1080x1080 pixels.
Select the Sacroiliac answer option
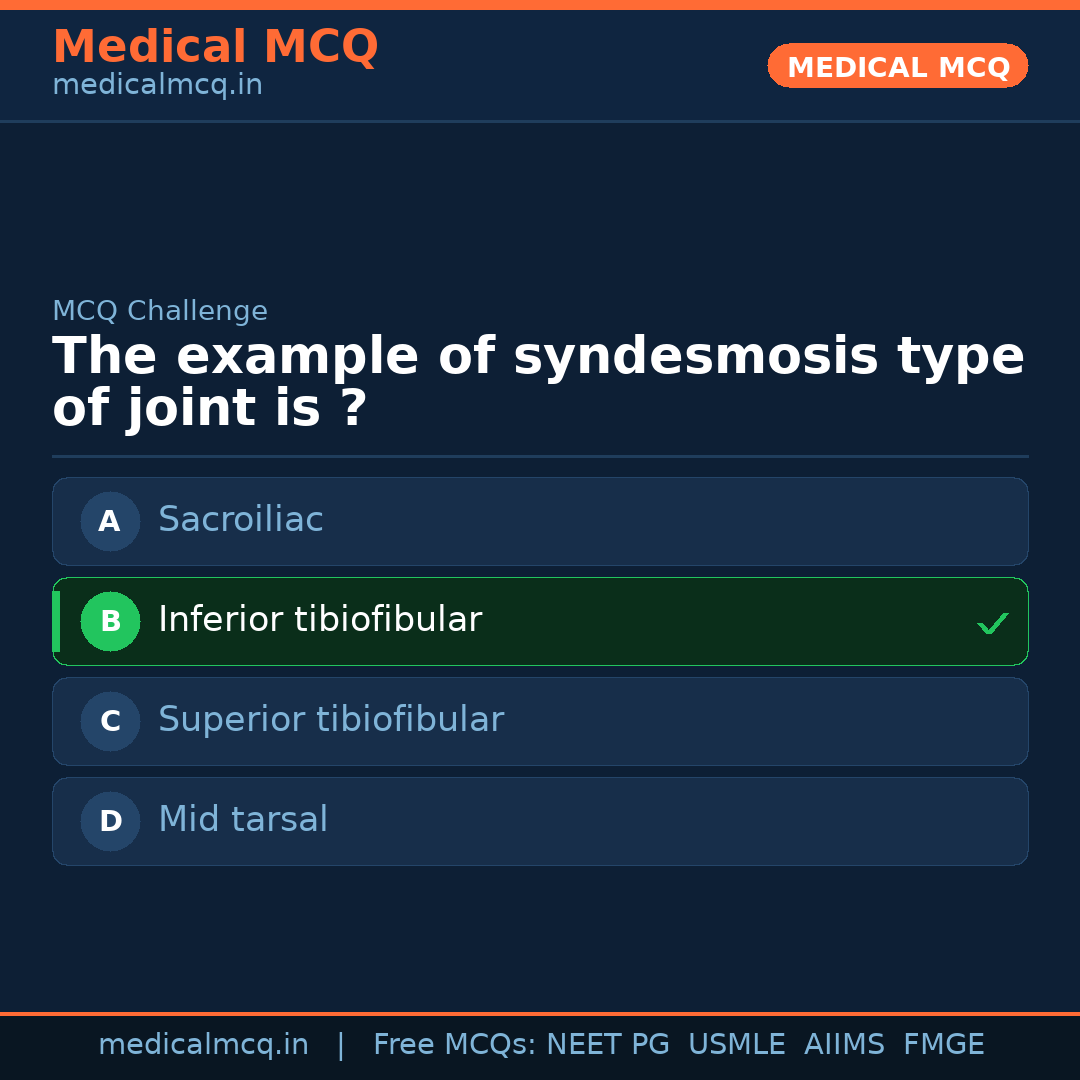pos(540,521)
